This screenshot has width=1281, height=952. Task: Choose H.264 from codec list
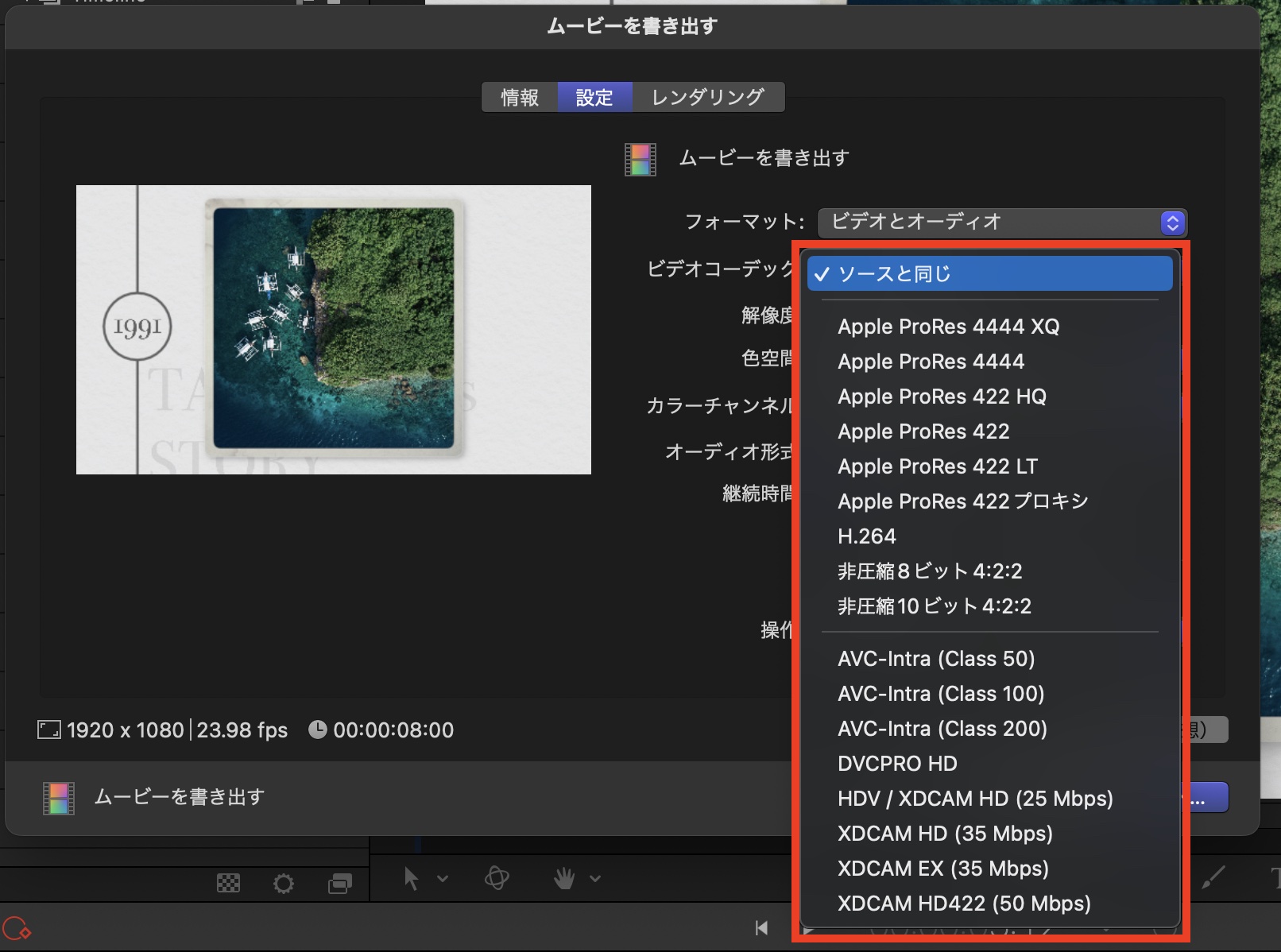coord(866,536)
